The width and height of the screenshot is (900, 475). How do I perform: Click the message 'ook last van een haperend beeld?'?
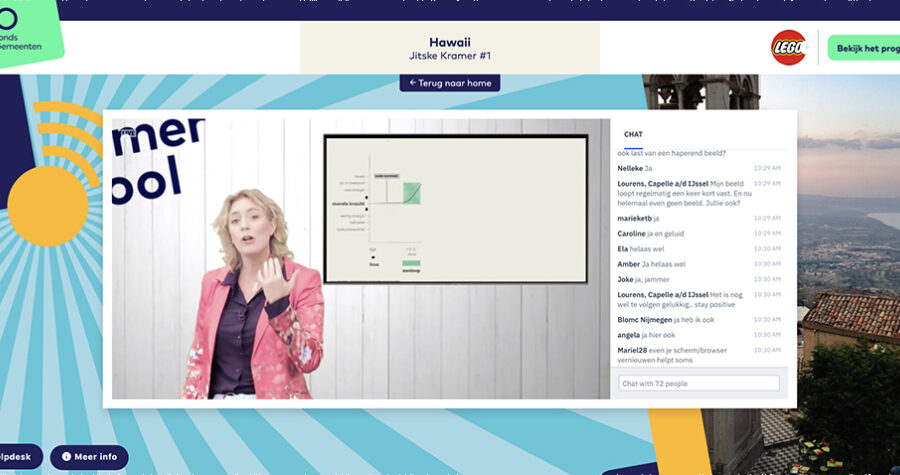(672, 153)
